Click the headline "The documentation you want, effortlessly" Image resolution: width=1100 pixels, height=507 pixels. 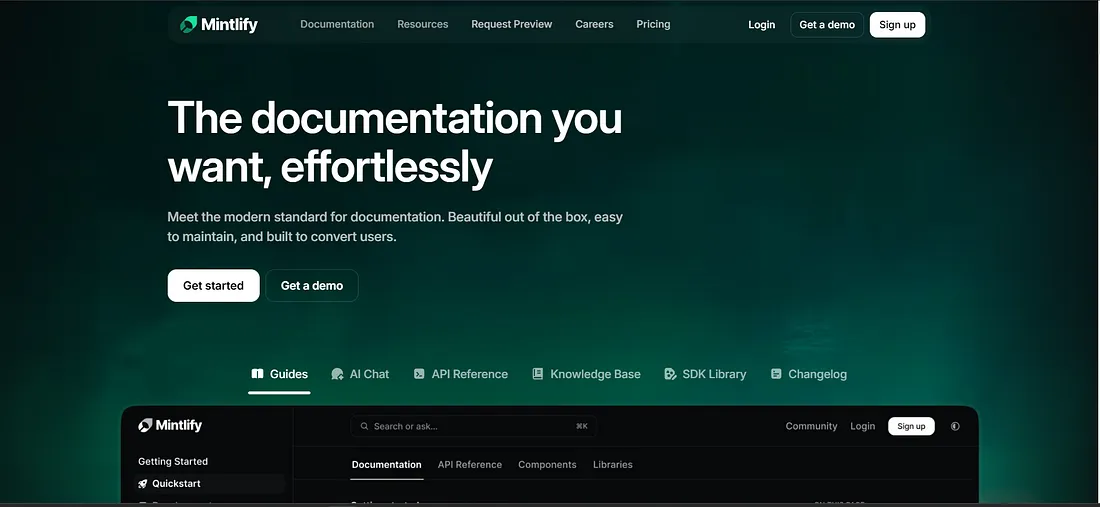(395, 142)
